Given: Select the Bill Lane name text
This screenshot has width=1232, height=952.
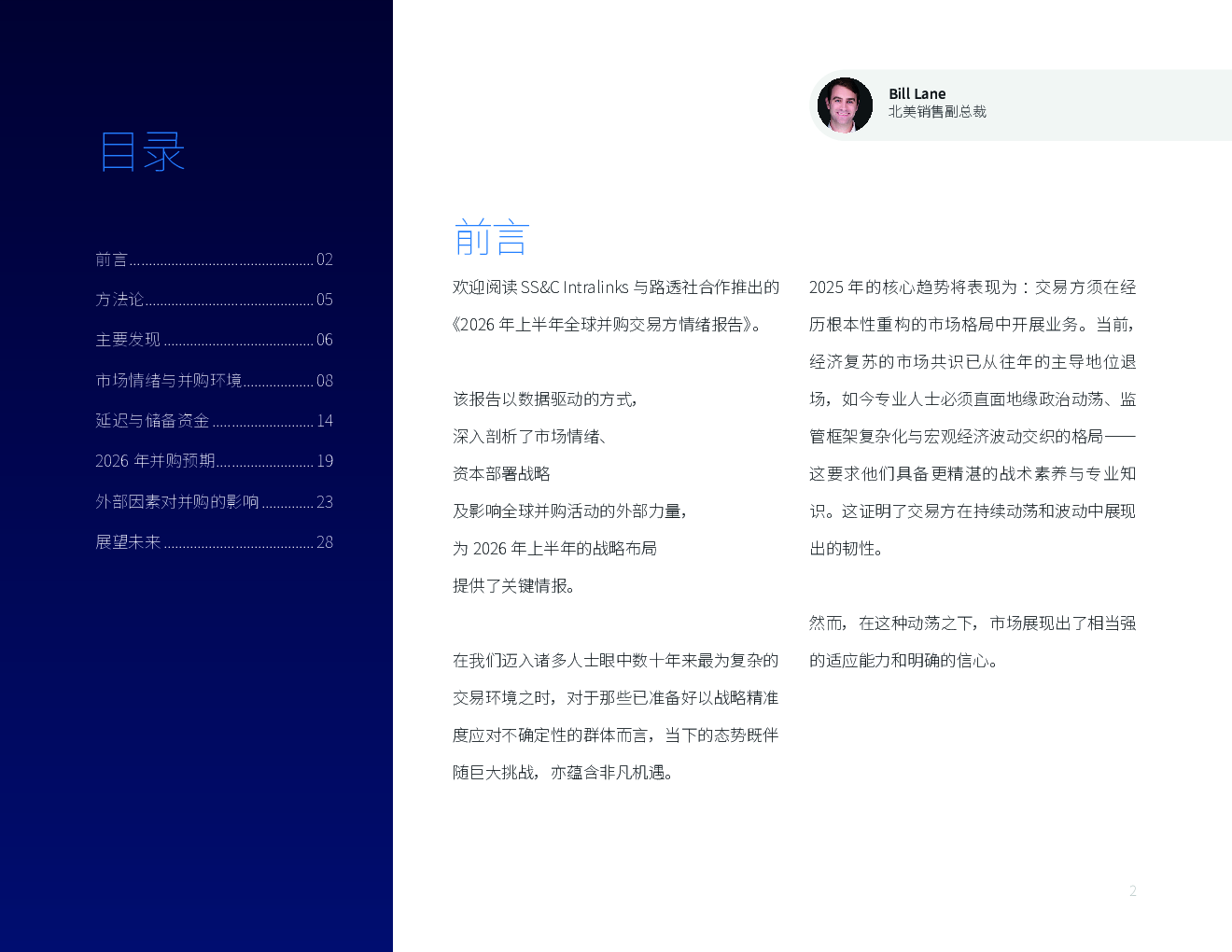Looking at the screenshot, I should (917, 93).
